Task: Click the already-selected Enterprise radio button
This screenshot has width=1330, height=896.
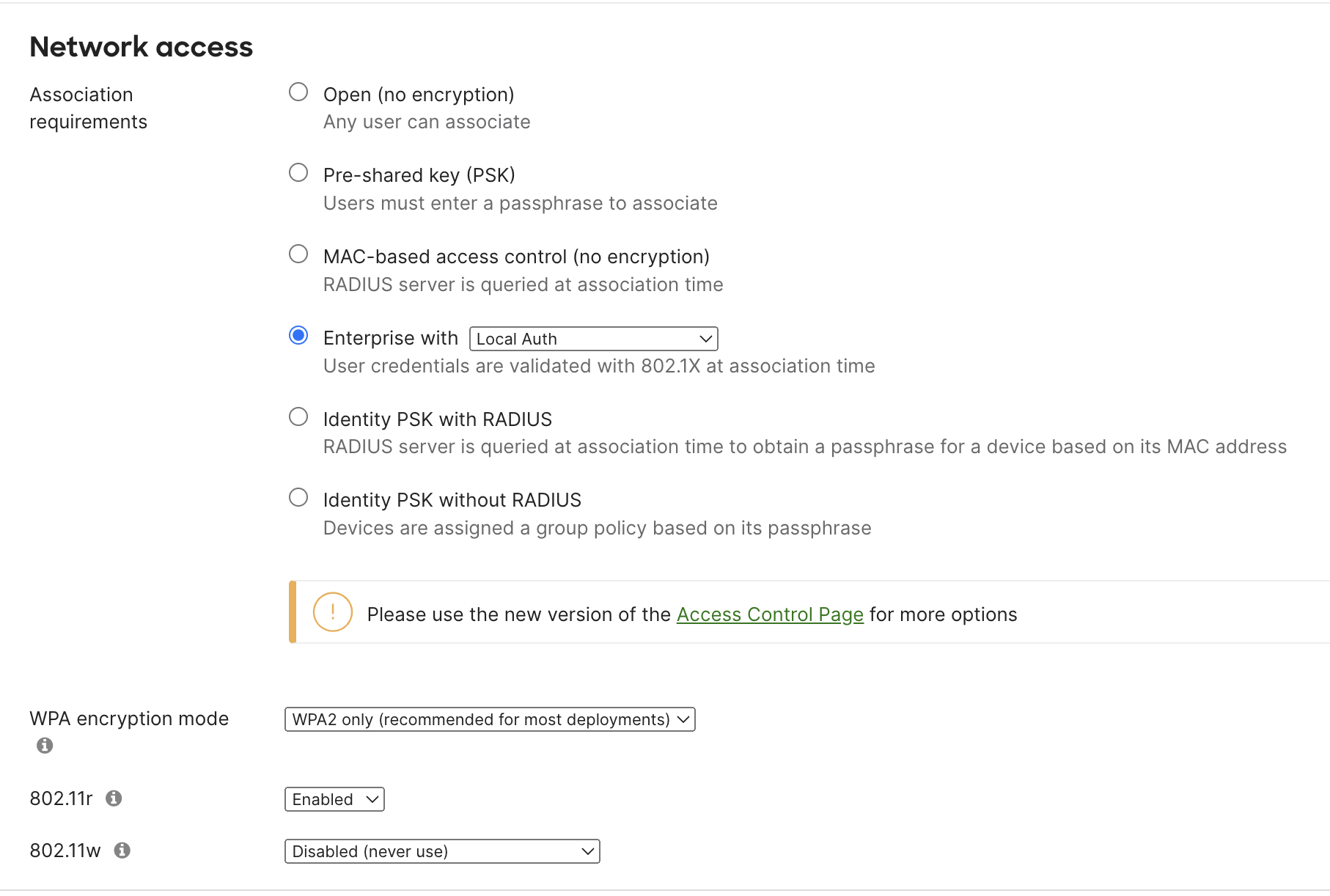Action: click(298, 335)
